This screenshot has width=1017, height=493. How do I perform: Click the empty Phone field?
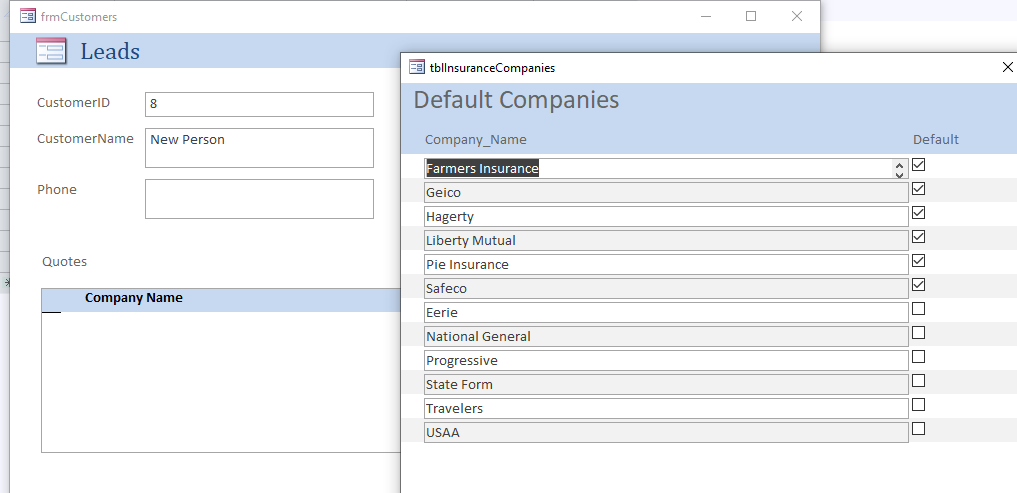(259, 199)
